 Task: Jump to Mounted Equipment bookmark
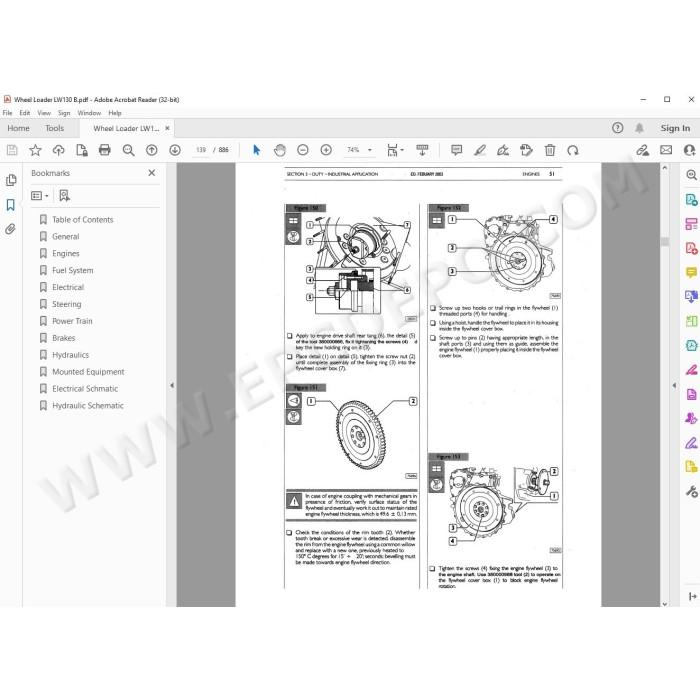coord(88,372)
